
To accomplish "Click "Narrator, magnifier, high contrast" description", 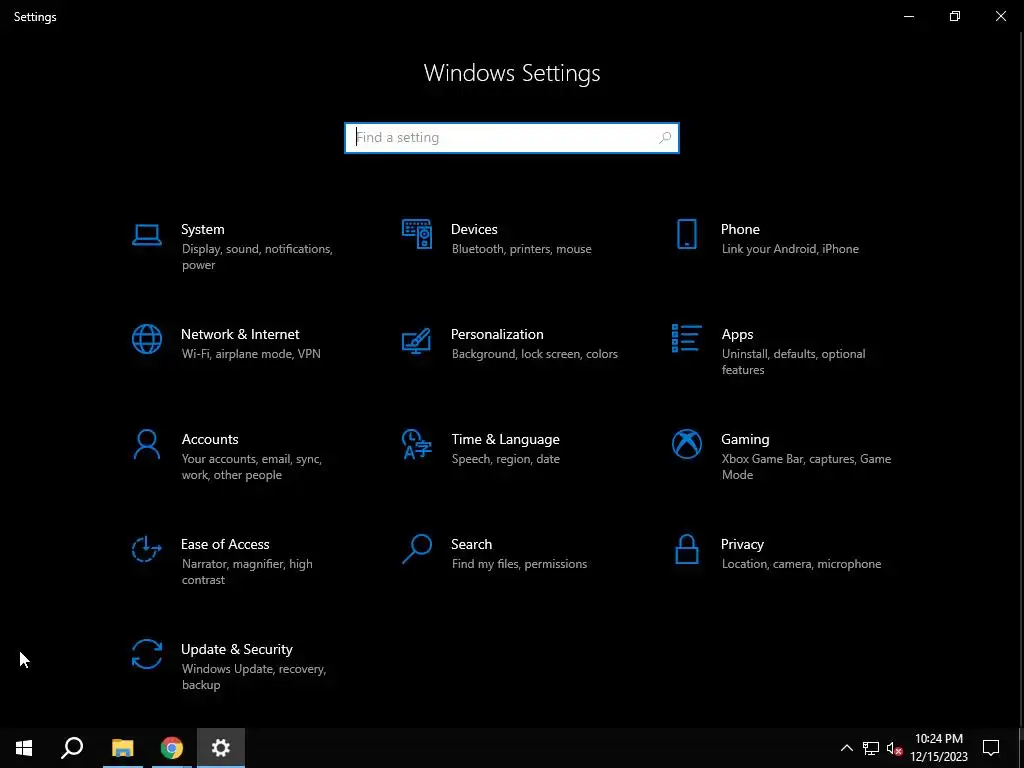I will tap(247, 572).
